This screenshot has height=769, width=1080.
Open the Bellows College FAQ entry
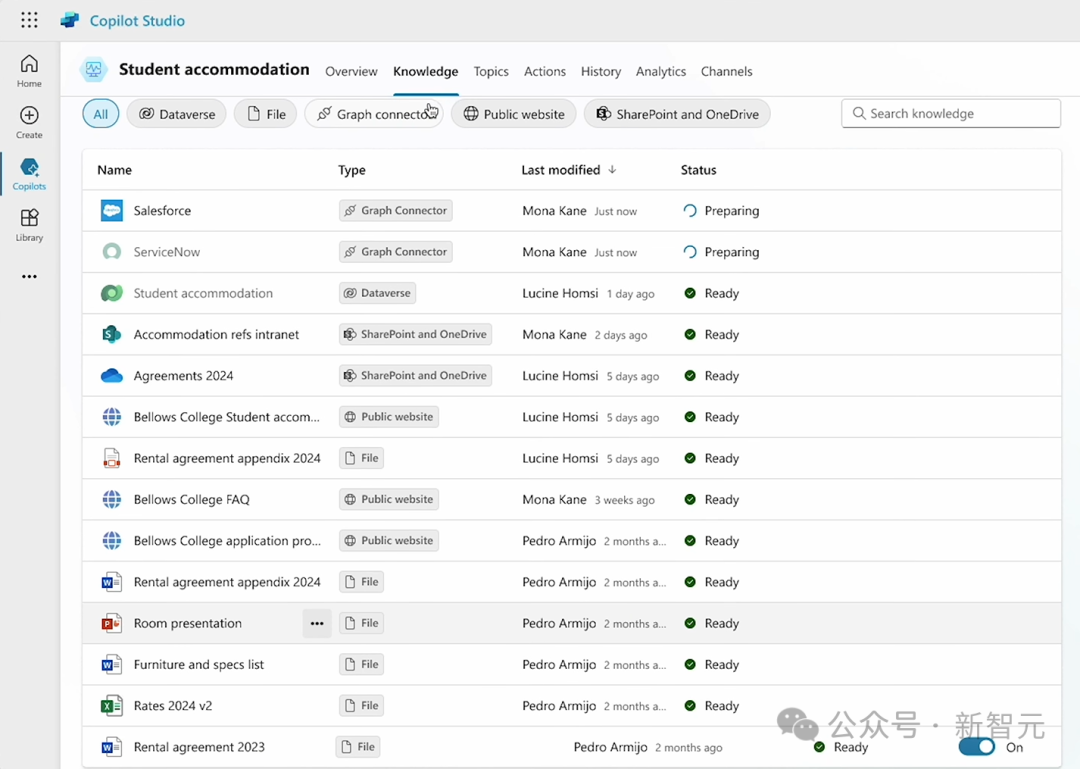[x=191, y=499]
